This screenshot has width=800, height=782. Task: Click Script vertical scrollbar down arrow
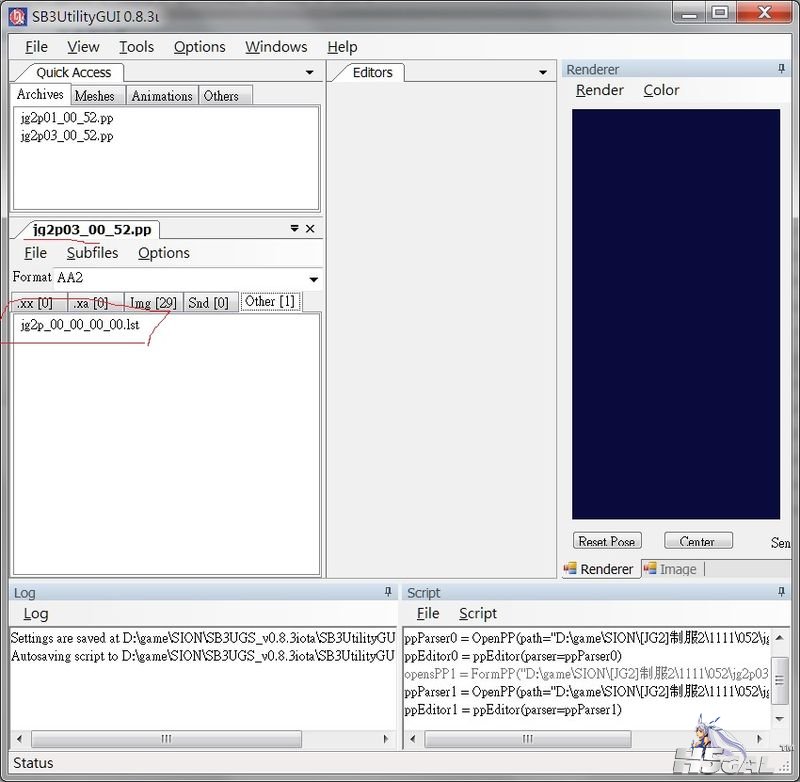click(x=779, y=719)
